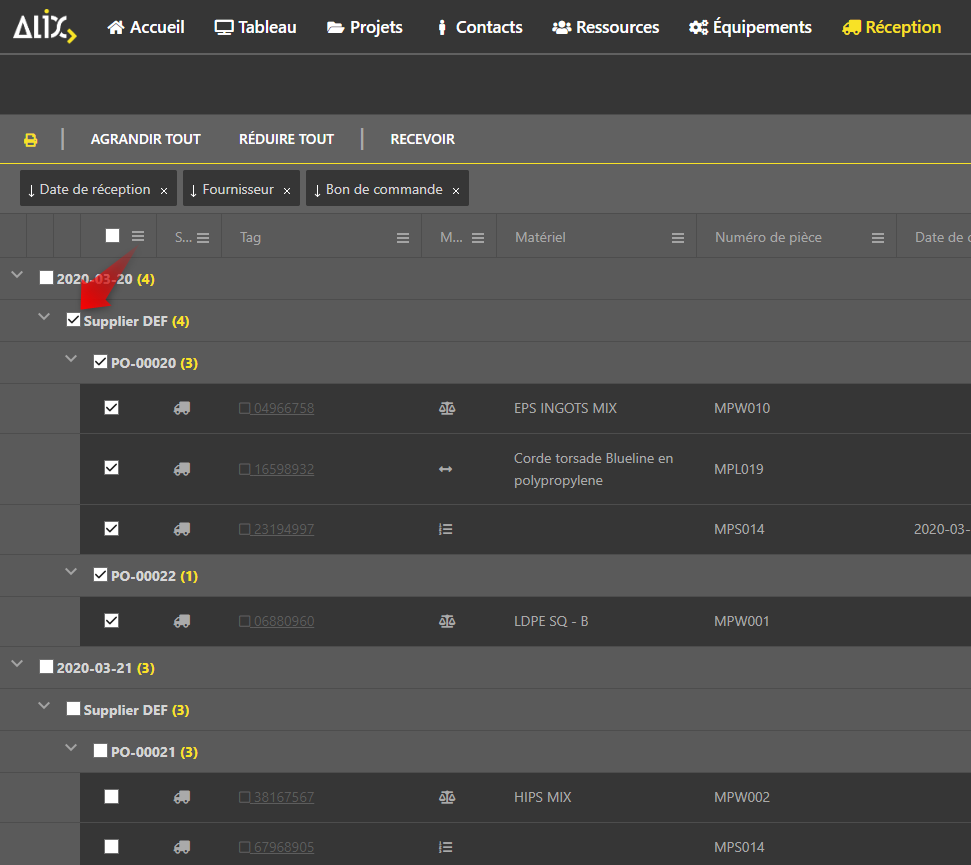
Task: Open tag link 16598932
Action: pyautogui.click(x=277, y=469)
